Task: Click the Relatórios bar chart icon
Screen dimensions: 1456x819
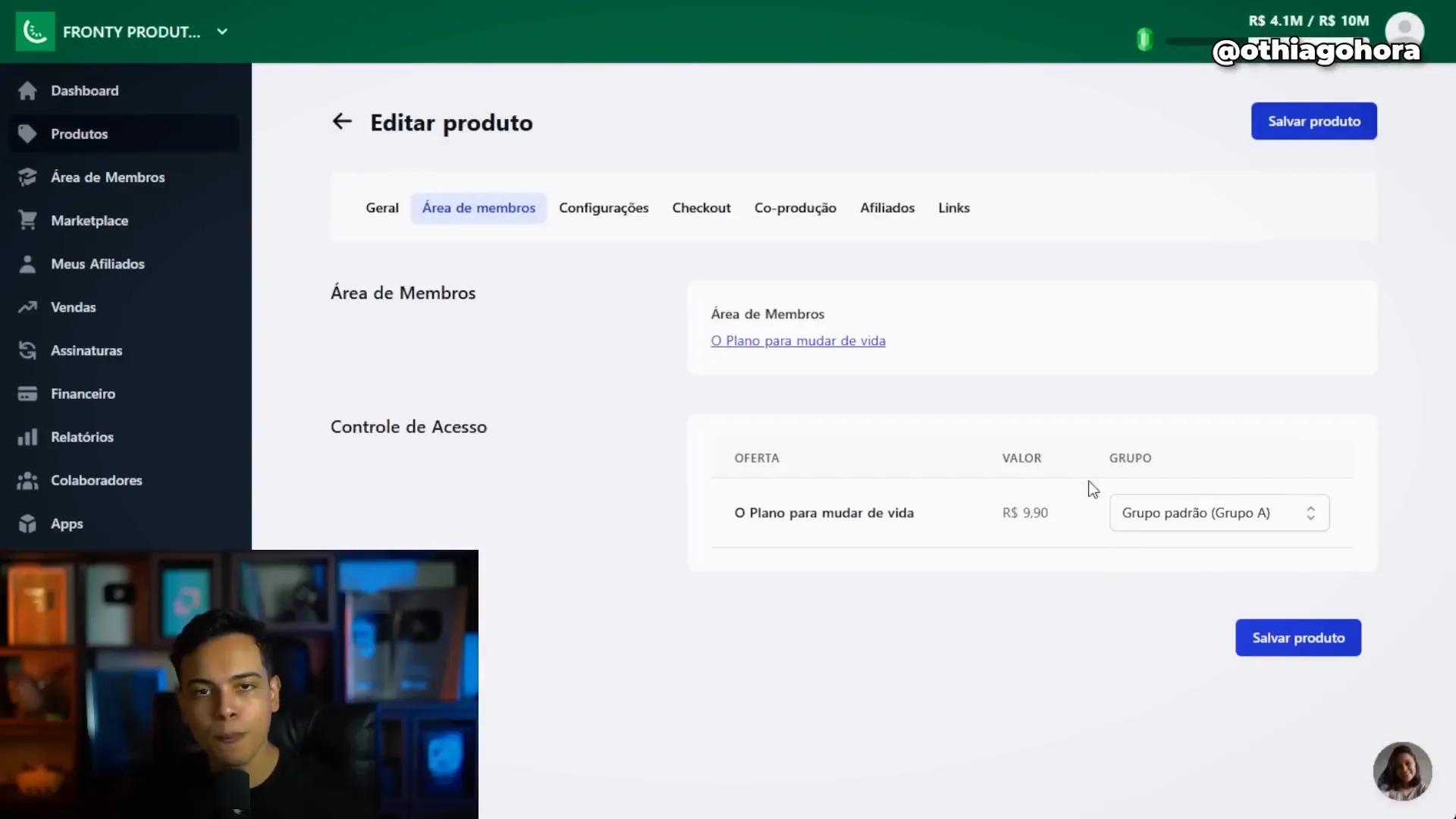Action: [27, 437]
